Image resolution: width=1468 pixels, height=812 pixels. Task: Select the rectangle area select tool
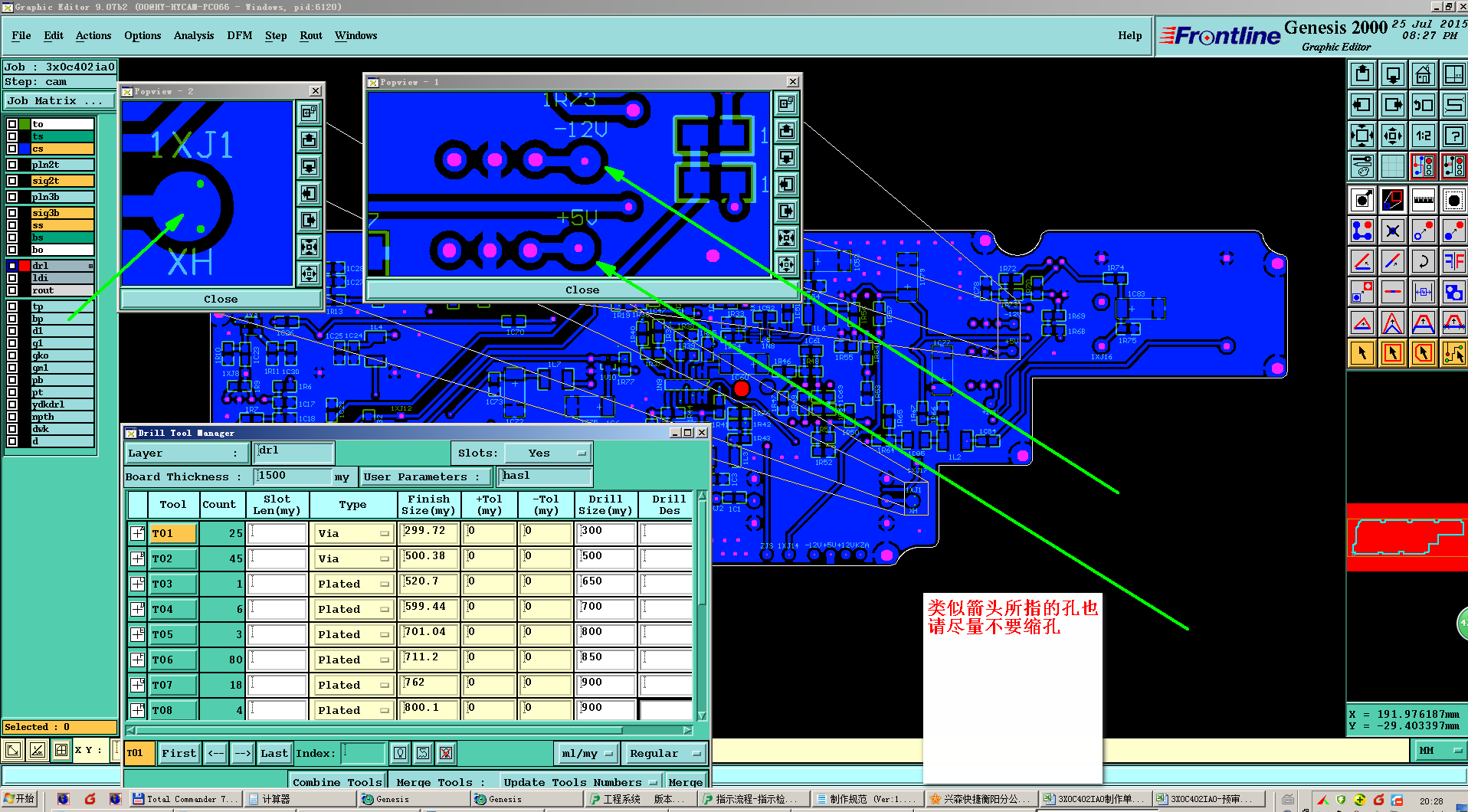(1393, 353)
